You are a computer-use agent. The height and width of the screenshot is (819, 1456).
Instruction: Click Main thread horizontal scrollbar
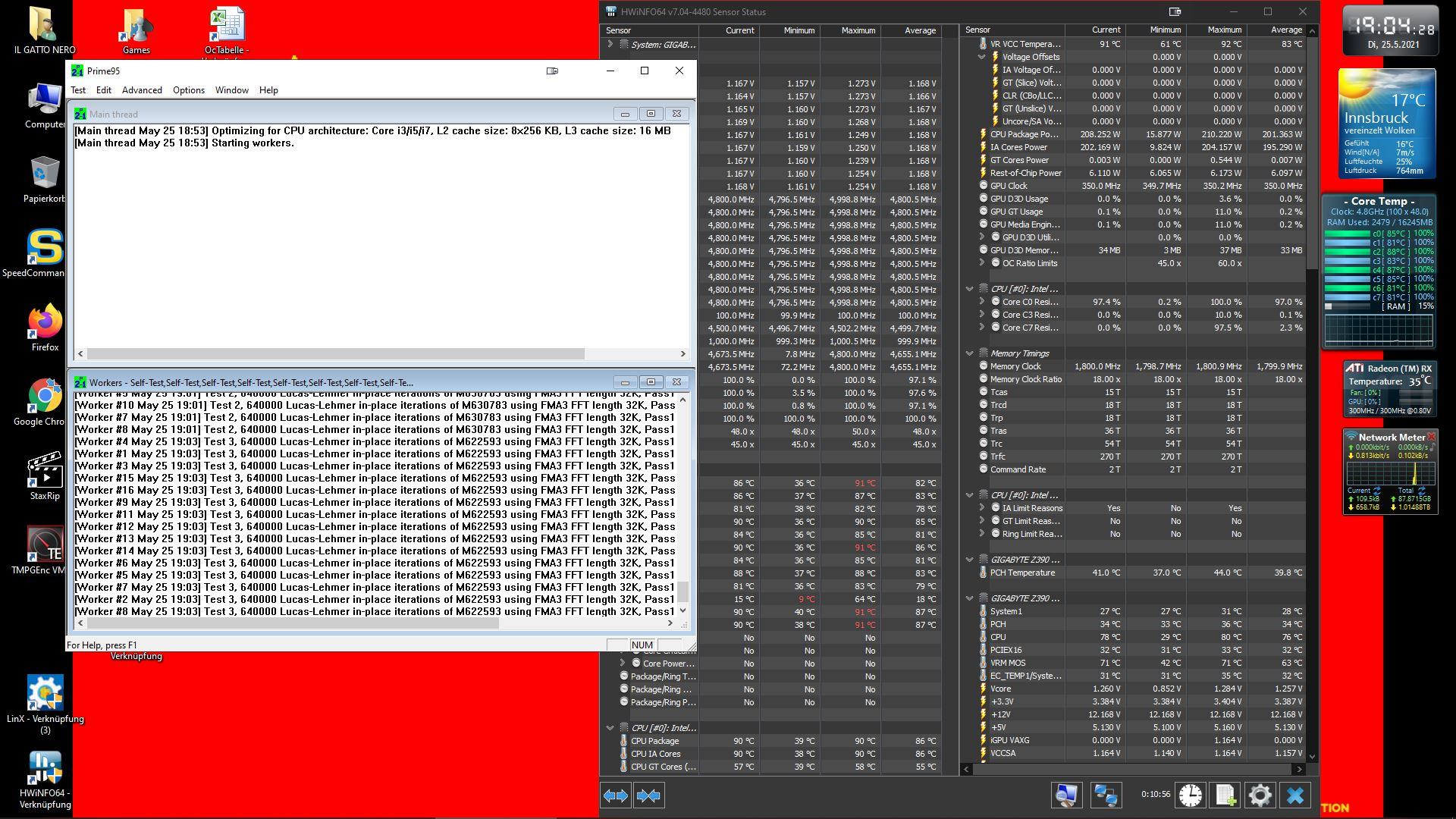pos(336,354)
